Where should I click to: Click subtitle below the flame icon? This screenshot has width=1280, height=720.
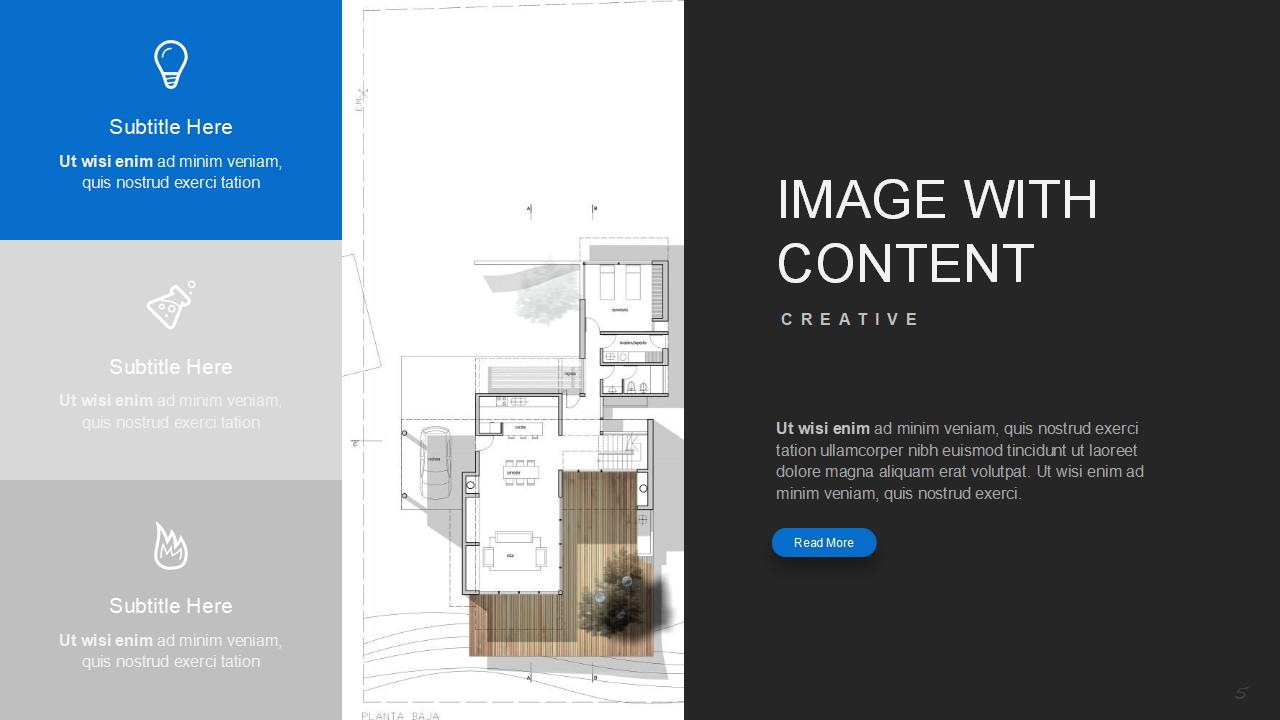[171, 606]
